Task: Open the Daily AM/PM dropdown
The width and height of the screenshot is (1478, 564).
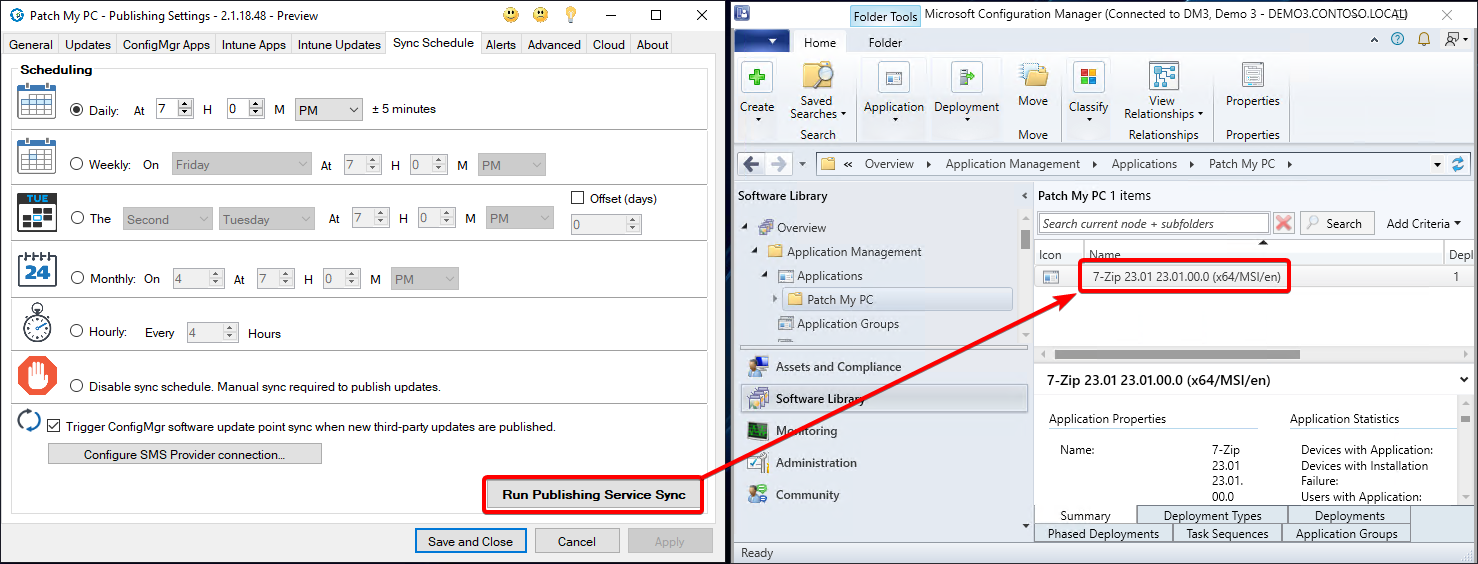Action: tap(328, 110)
